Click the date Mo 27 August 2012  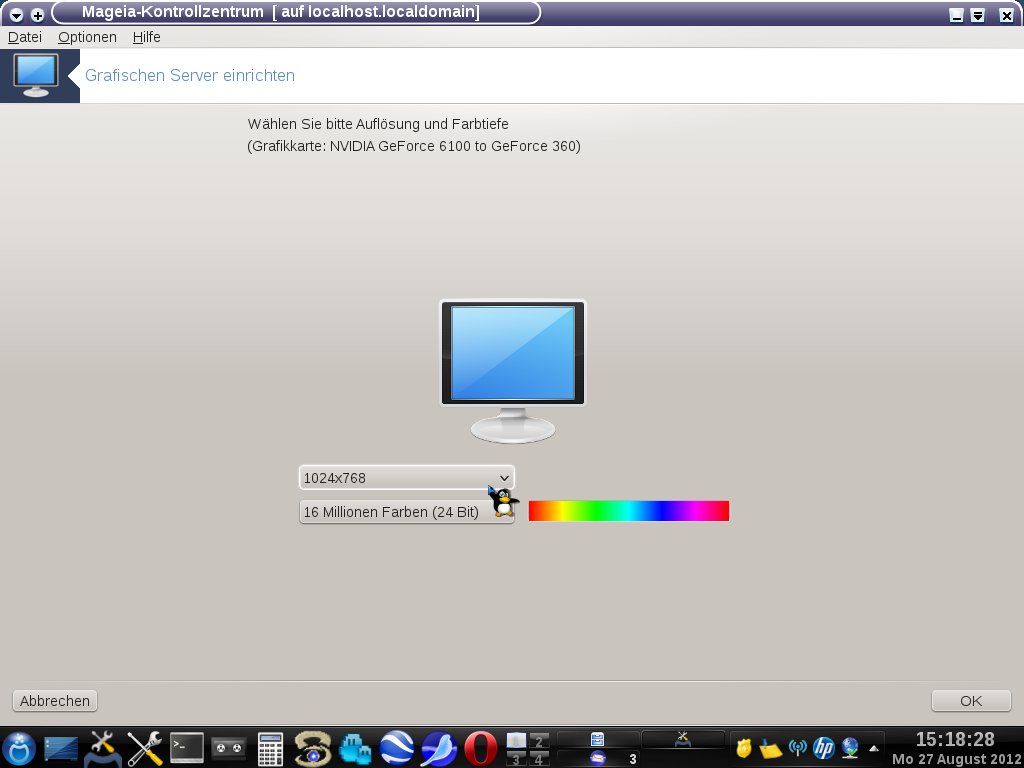(957, 759)
